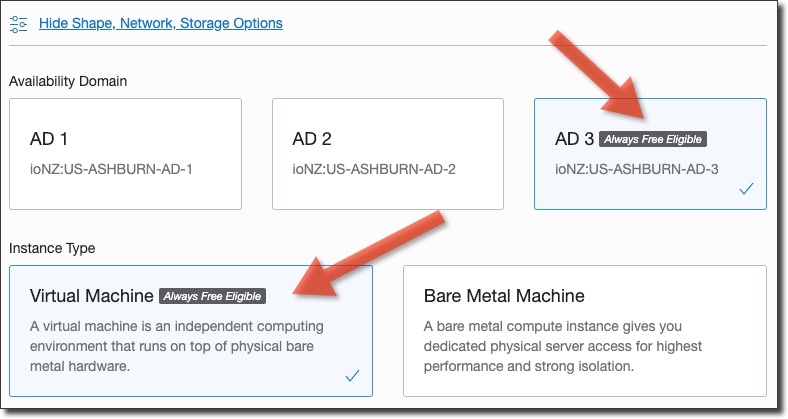Hide Shape, Network, Storage Options
This screenshot has height=419, width=788.
[x=160, y=22]
